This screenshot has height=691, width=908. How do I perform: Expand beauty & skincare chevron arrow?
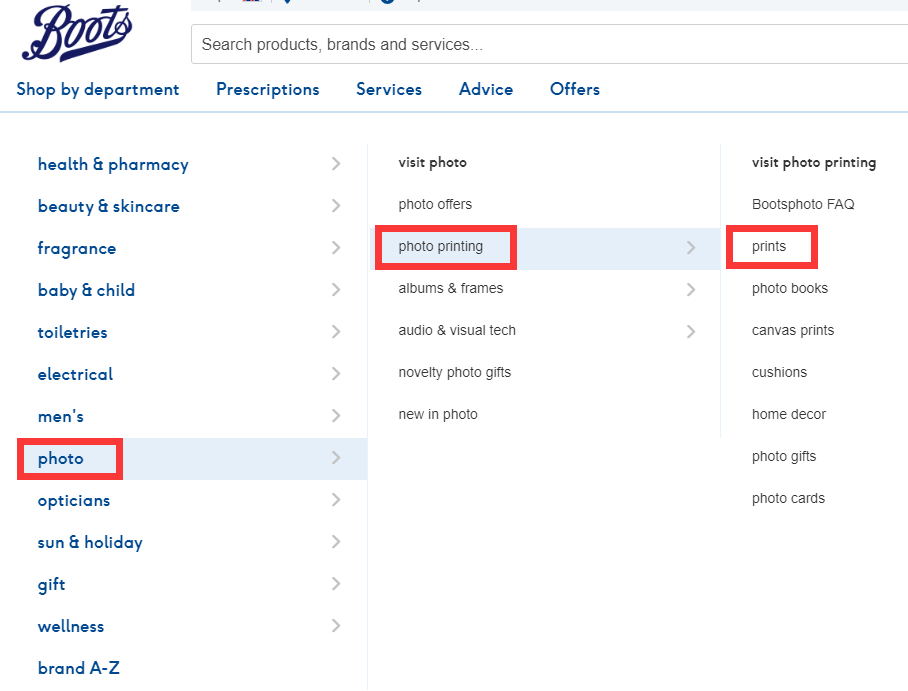pos(336,206)
